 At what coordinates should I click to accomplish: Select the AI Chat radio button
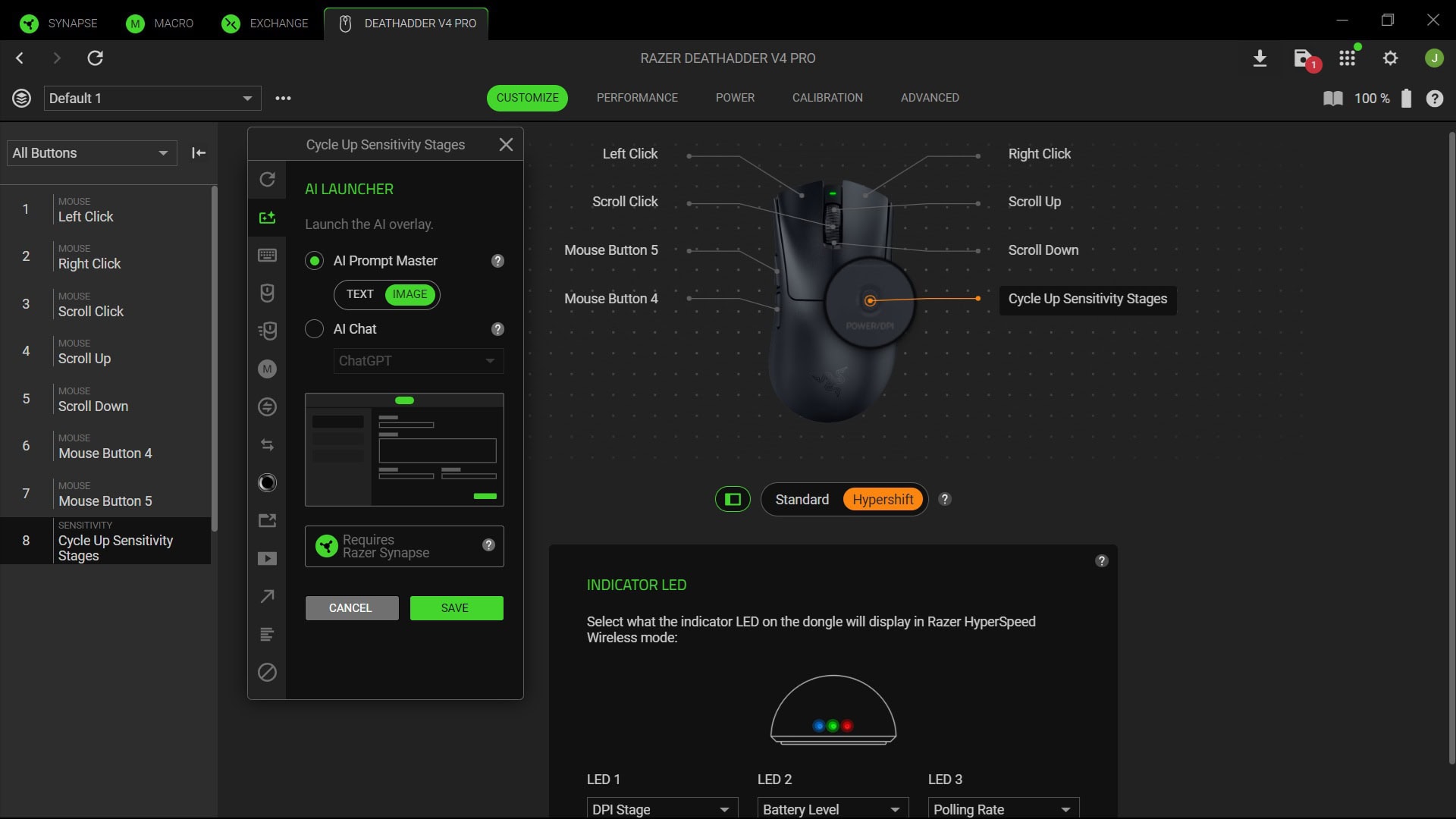[314, 329]
